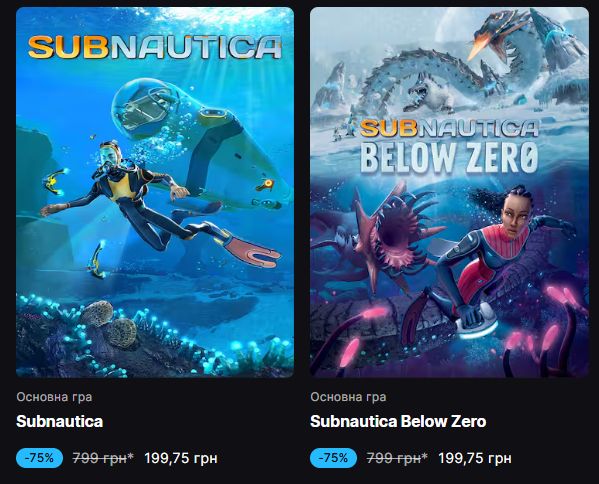Click the 'Основна гра' label above Subnautica

coord(54,397)
